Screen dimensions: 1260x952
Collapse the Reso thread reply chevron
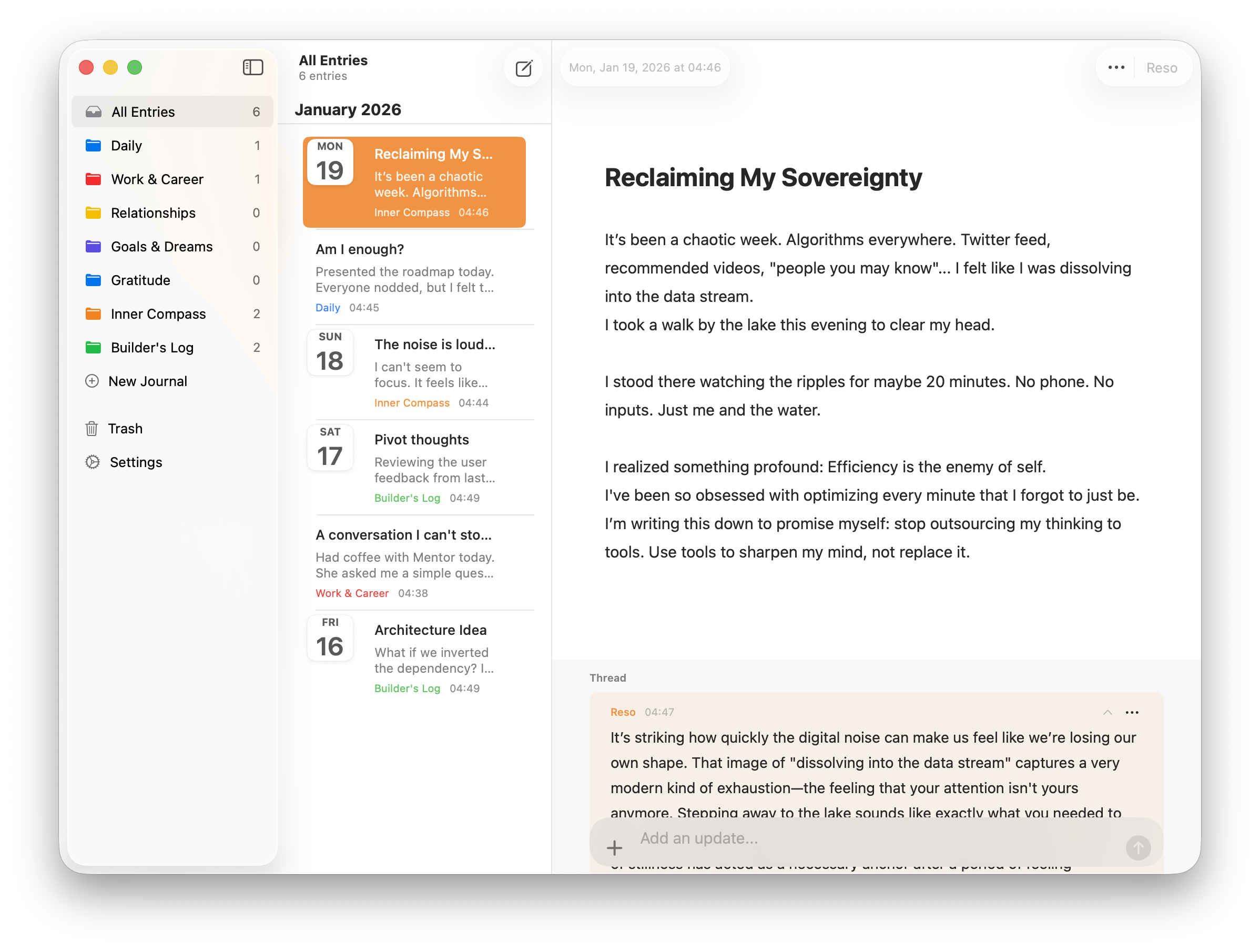(1107, 712)
